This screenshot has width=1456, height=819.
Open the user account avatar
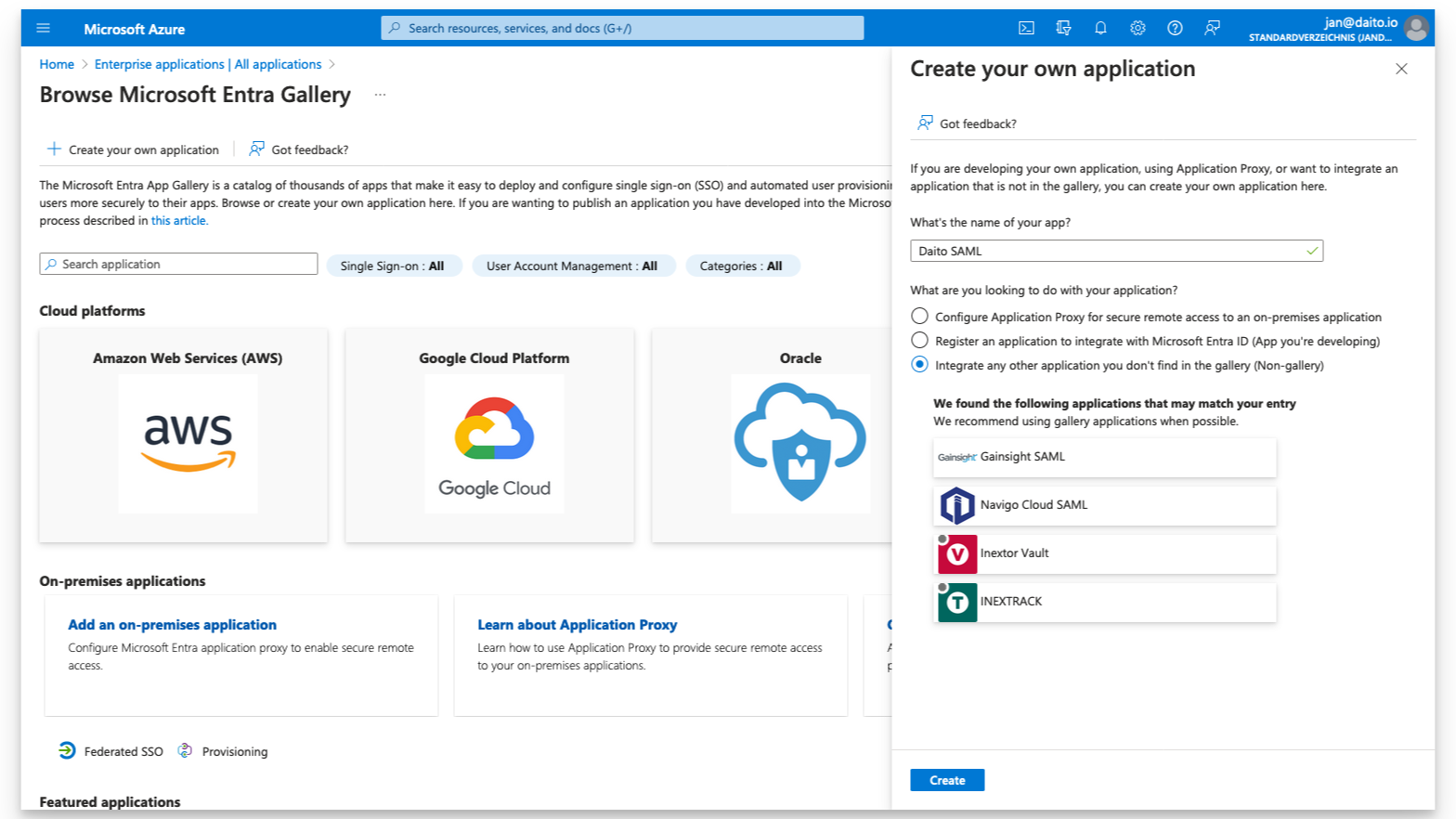[1416, 29]
